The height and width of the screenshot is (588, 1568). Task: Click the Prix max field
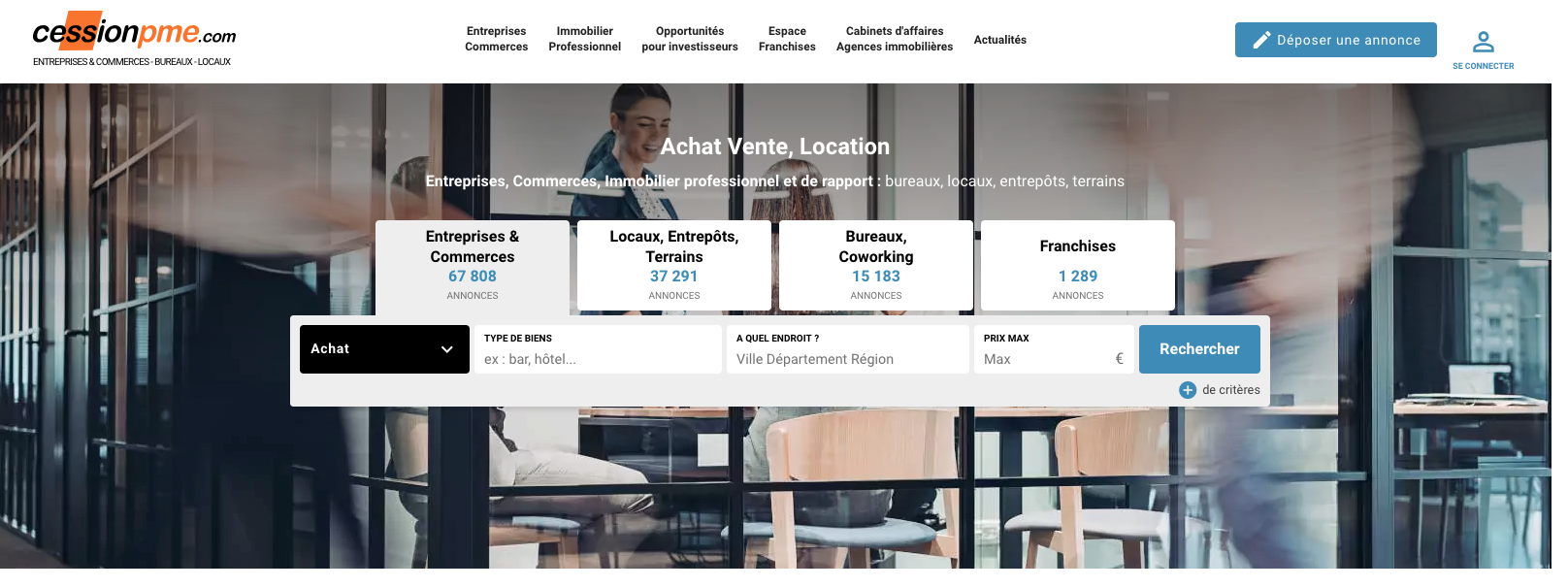click(1054, 349)
